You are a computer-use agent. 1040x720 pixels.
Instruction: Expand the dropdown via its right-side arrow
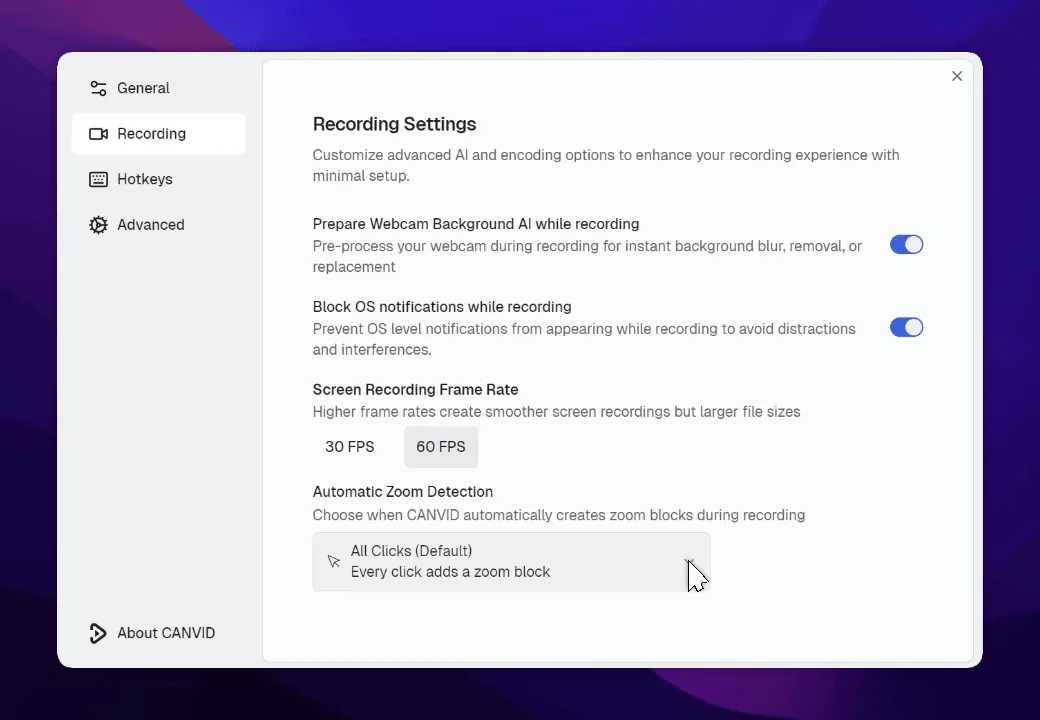(689, 562)
